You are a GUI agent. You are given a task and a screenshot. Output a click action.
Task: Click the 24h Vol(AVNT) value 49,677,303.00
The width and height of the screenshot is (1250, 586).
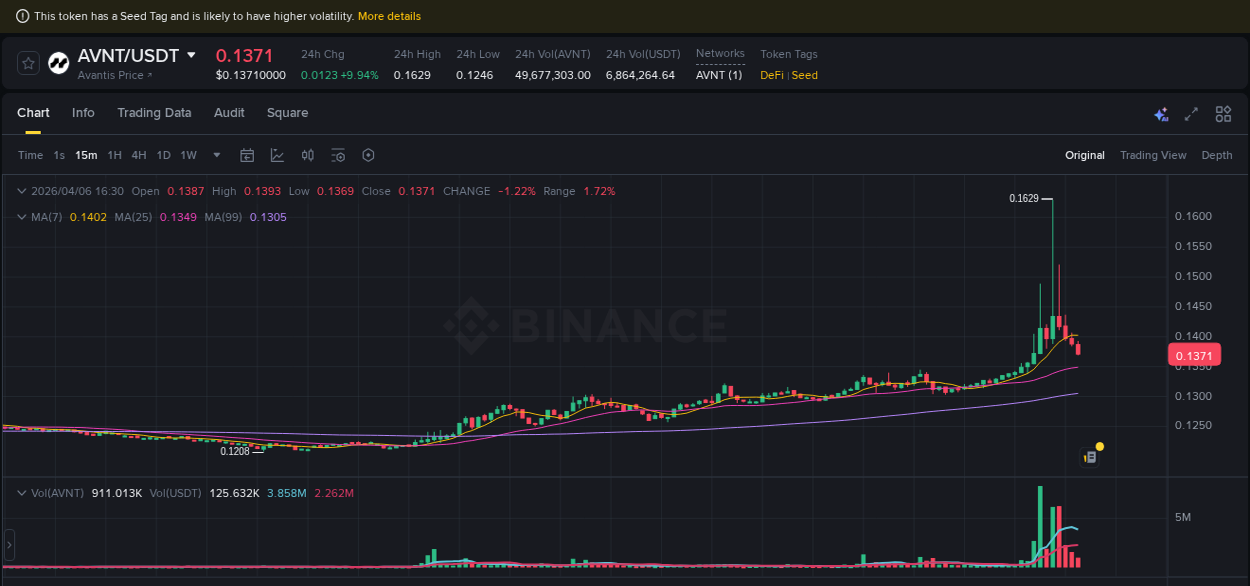pyautogui.click(x=553, y=75)
